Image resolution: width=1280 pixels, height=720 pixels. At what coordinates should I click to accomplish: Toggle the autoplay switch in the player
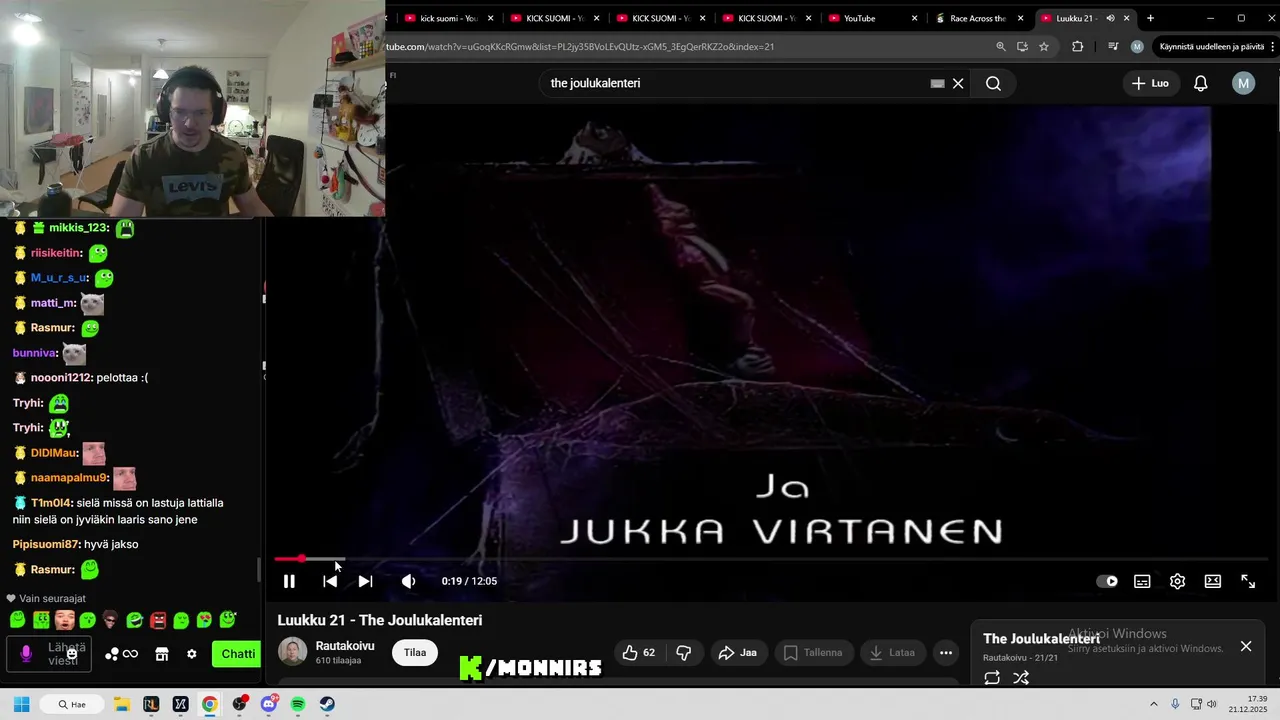1107,581
